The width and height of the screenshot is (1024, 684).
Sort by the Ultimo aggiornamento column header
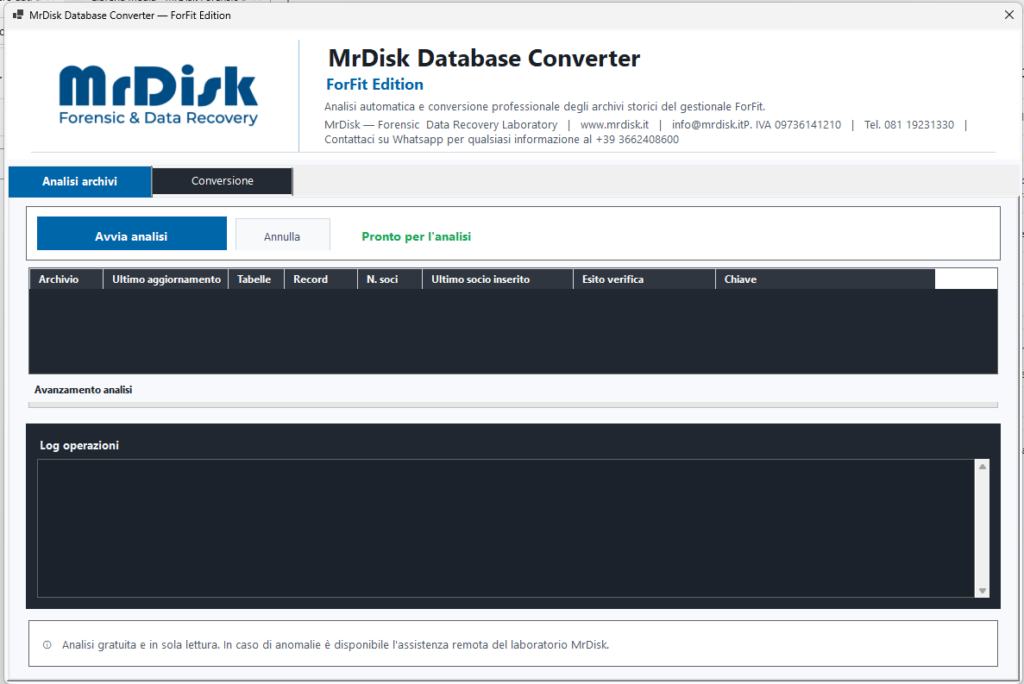coord(166,279)
